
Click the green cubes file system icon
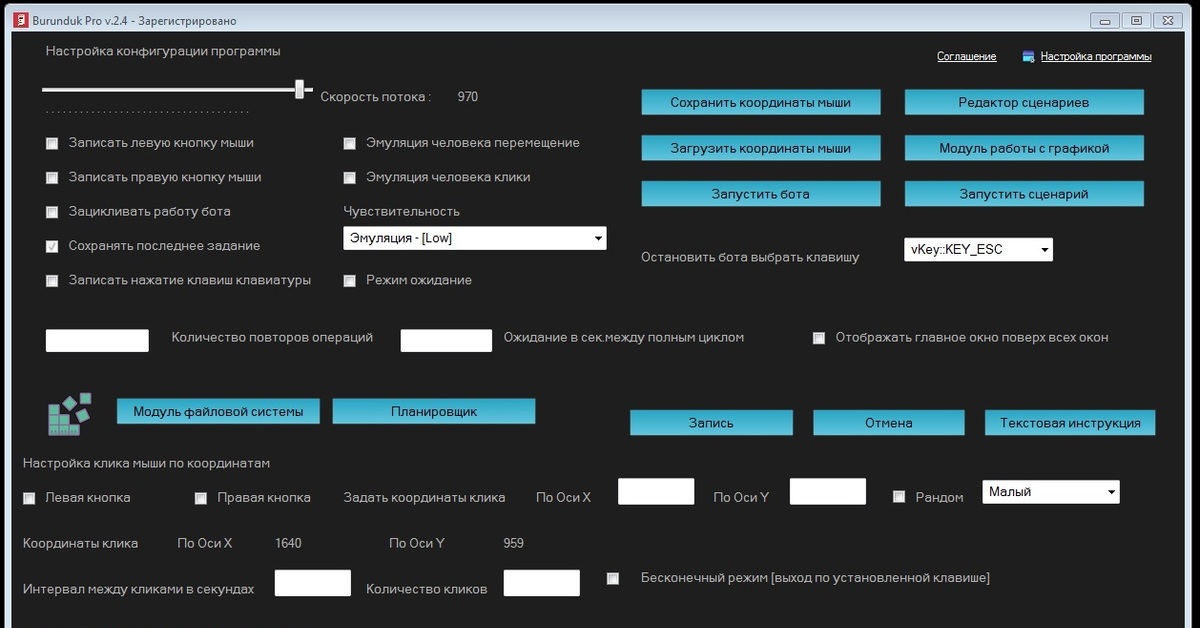pos(70,414)
